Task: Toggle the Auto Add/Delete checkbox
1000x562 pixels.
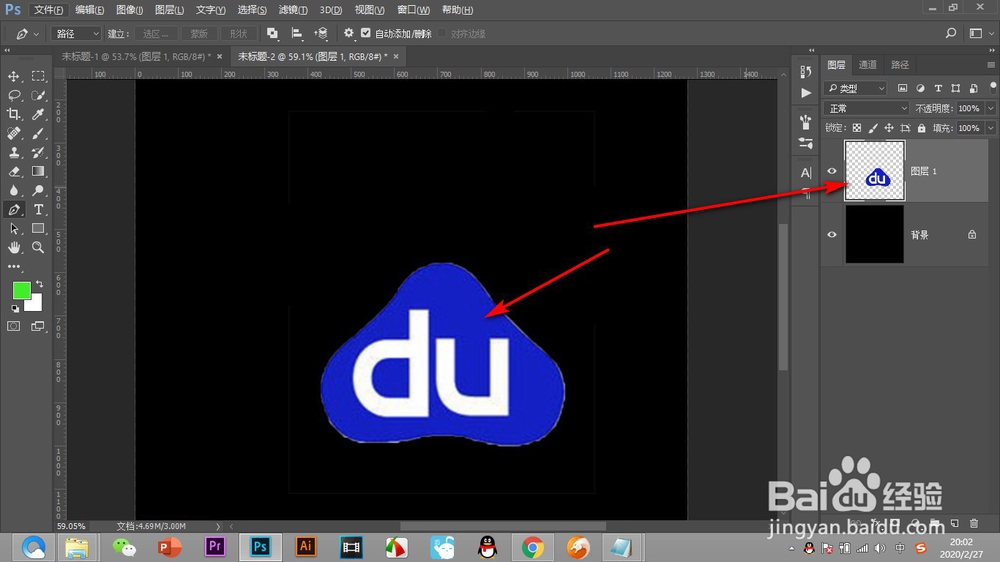Action: [366, 33]
